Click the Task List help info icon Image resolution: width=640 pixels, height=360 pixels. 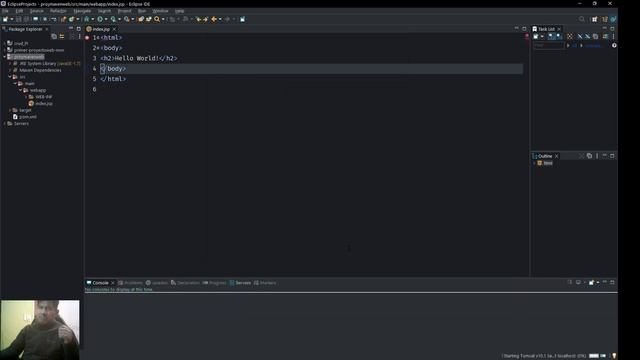(x=614, y=45)
